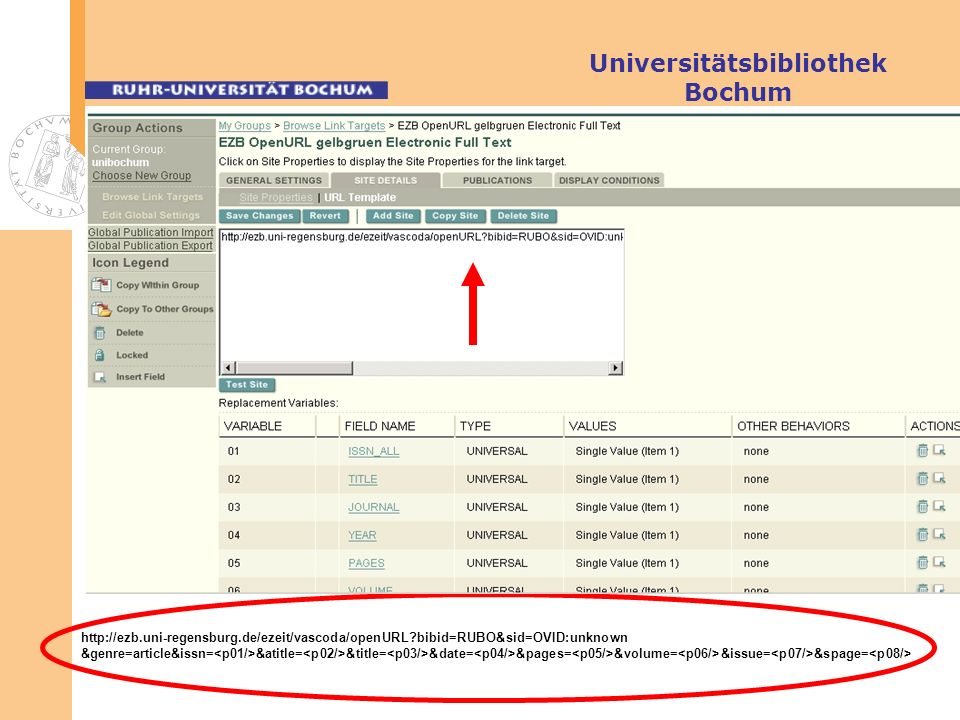960x720 pixels.
Task: Click the VALUES column header
Action: click(592, 426)
